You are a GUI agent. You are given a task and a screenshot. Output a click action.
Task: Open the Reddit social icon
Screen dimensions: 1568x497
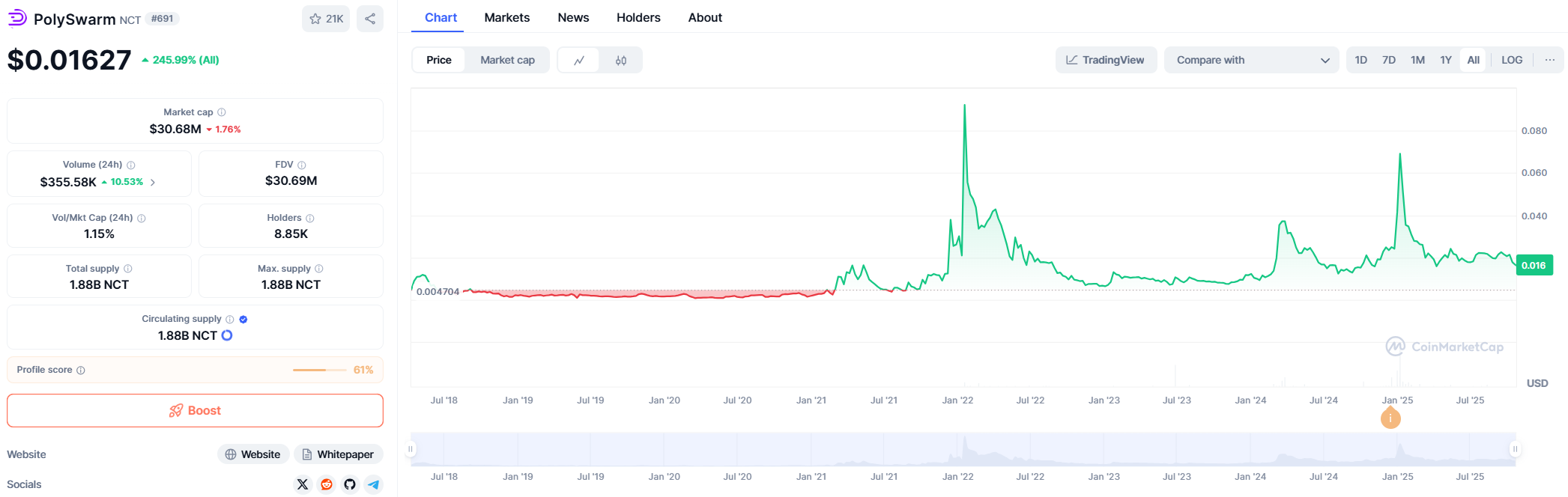point(327,484)
